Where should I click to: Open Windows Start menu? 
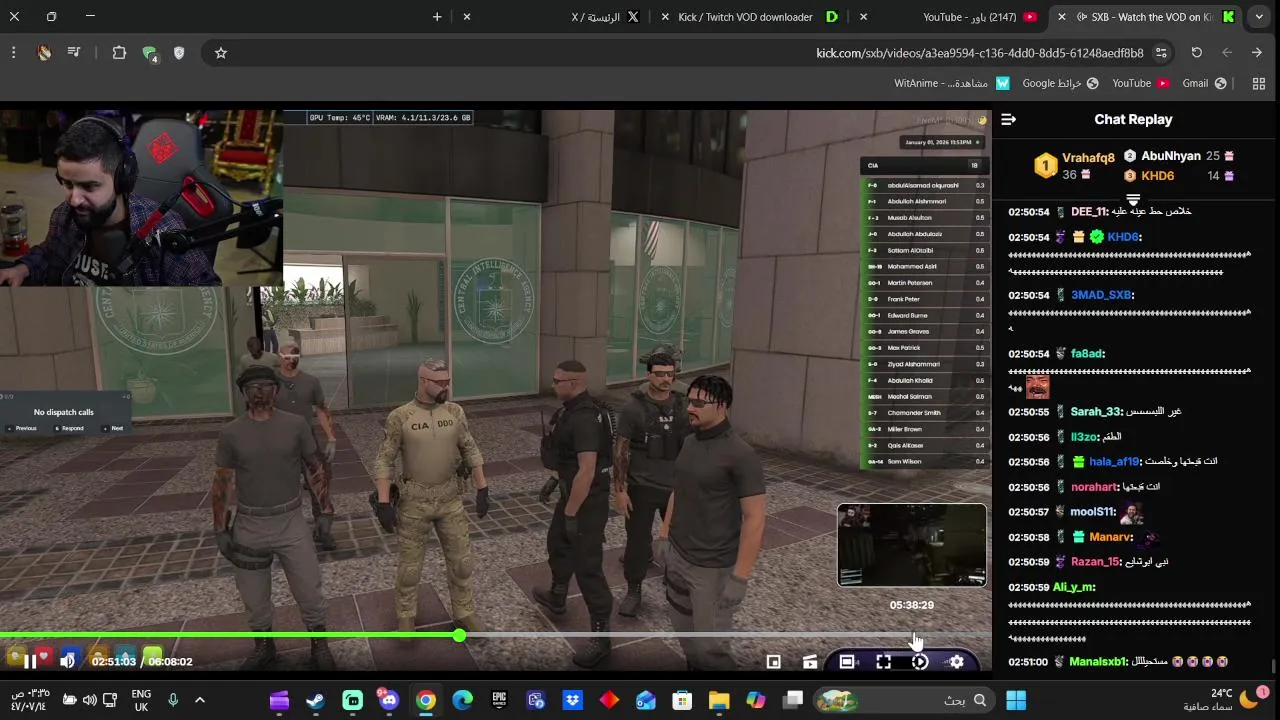tap(1016, 700)
